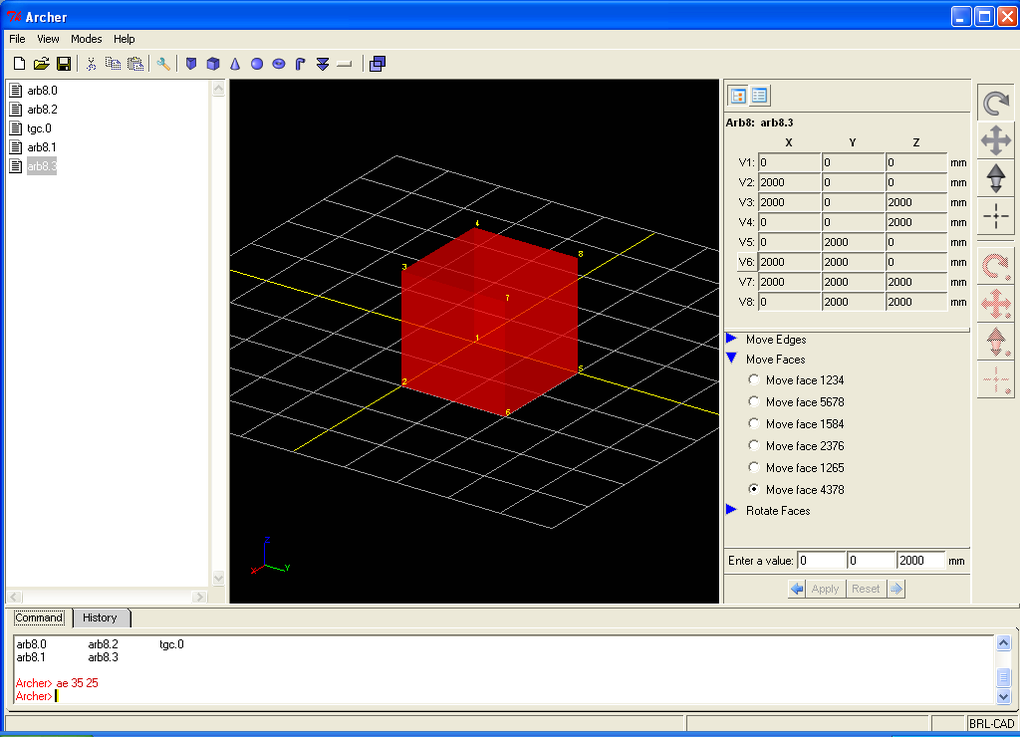The width and height of the screenshot is (1020, 737).
Task: Switch to the History tab
Action: 100,617
